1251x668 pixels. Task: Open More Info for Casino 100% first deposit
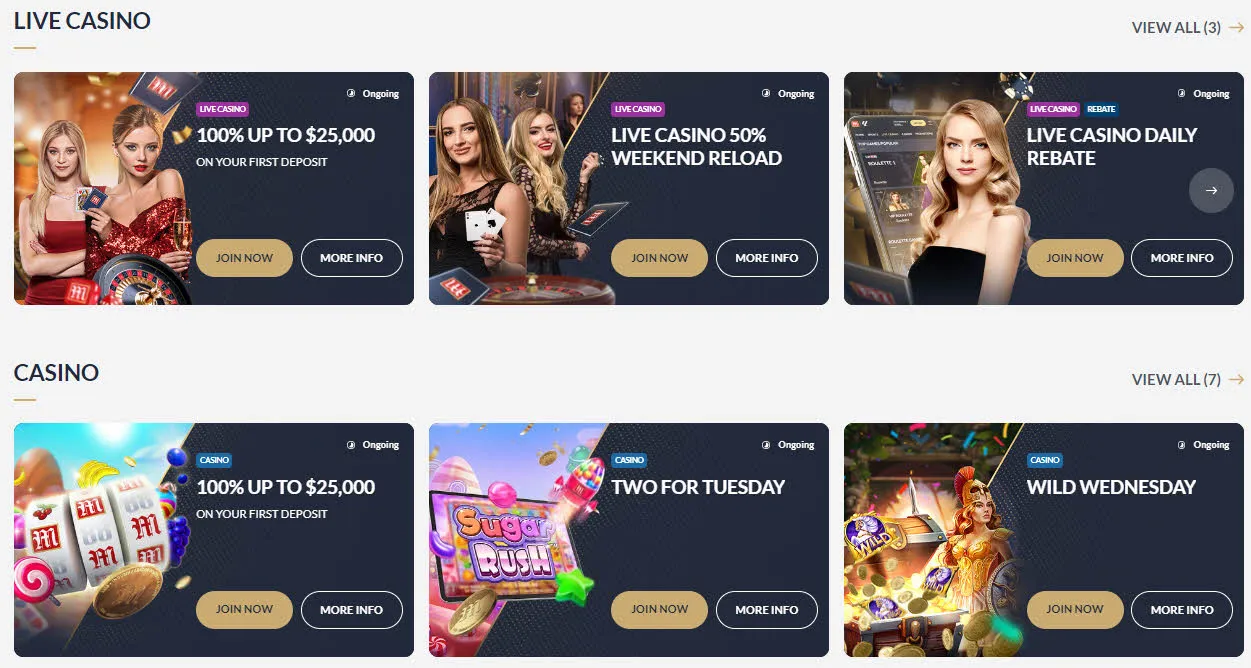point(351,609)
